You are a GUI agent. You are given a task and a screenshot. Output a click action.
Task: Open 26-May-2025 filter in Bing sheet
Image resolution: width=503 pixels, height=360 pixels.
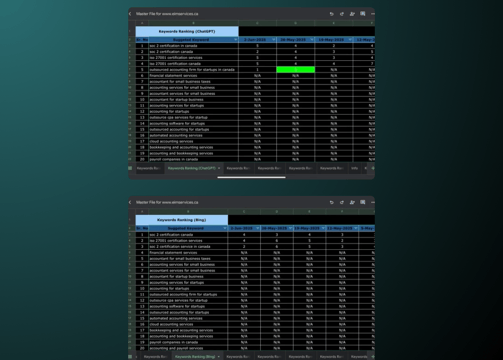tap(290, 228)
